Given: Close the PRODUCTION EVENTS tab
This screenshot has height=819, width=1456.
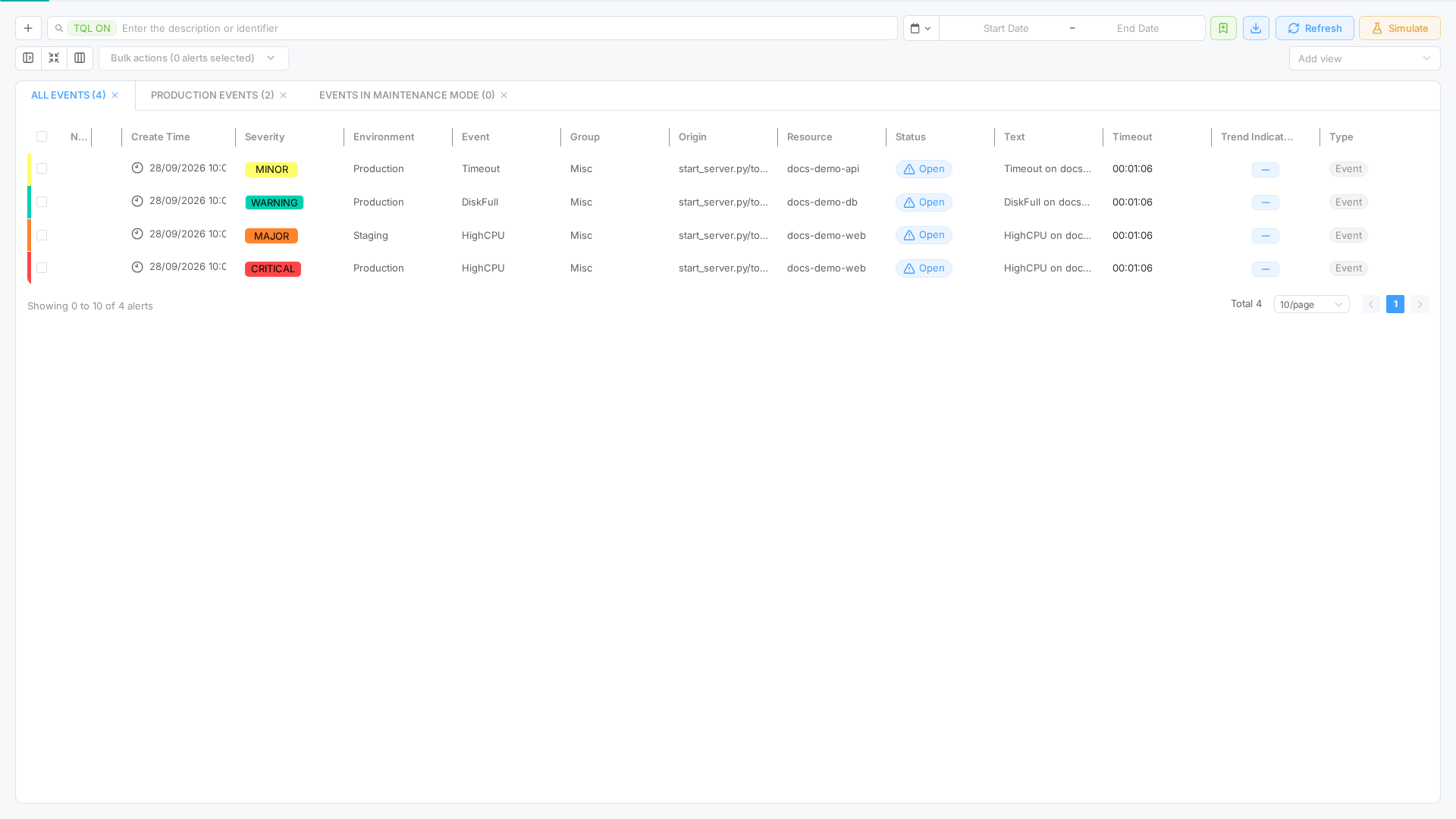Looking at the screenshot, I should point(284,96).
